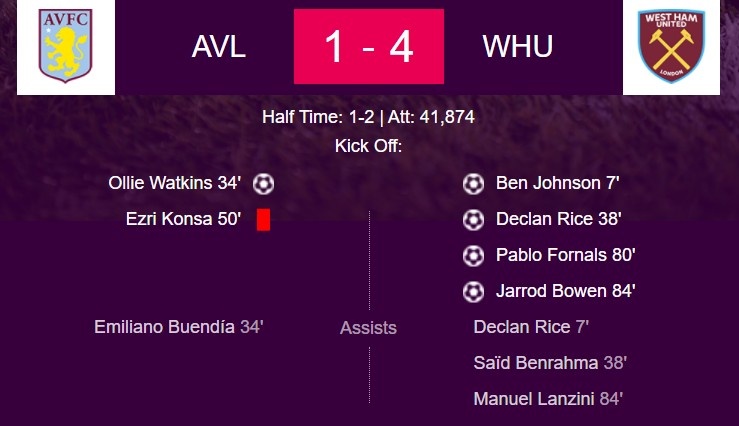The height and width of the screenshot is (426, 739).
Task: Open Pablo Fornals player link
Action: tap(565, 255)
